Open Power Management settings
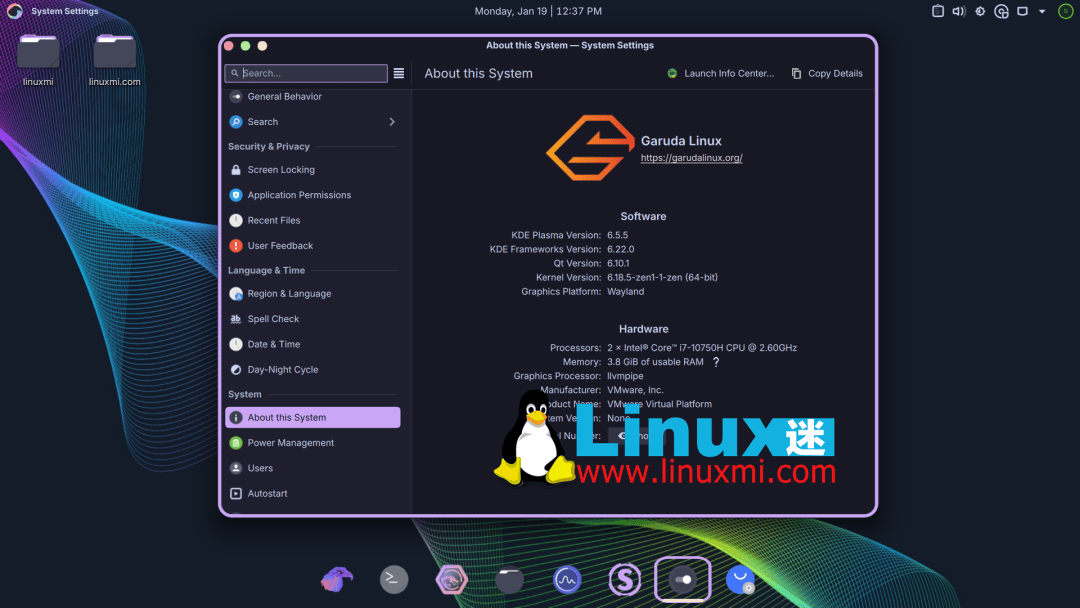Viewport: 1080px width, 608px height. 313,443
